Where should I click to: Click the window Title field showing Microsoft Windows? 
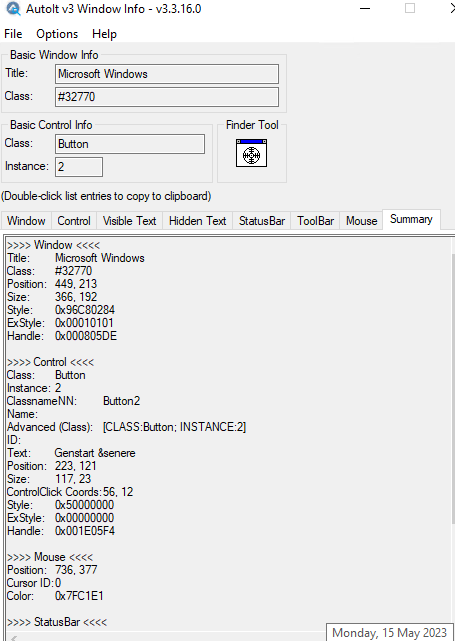pyautogui.click(x=167, y=74)
